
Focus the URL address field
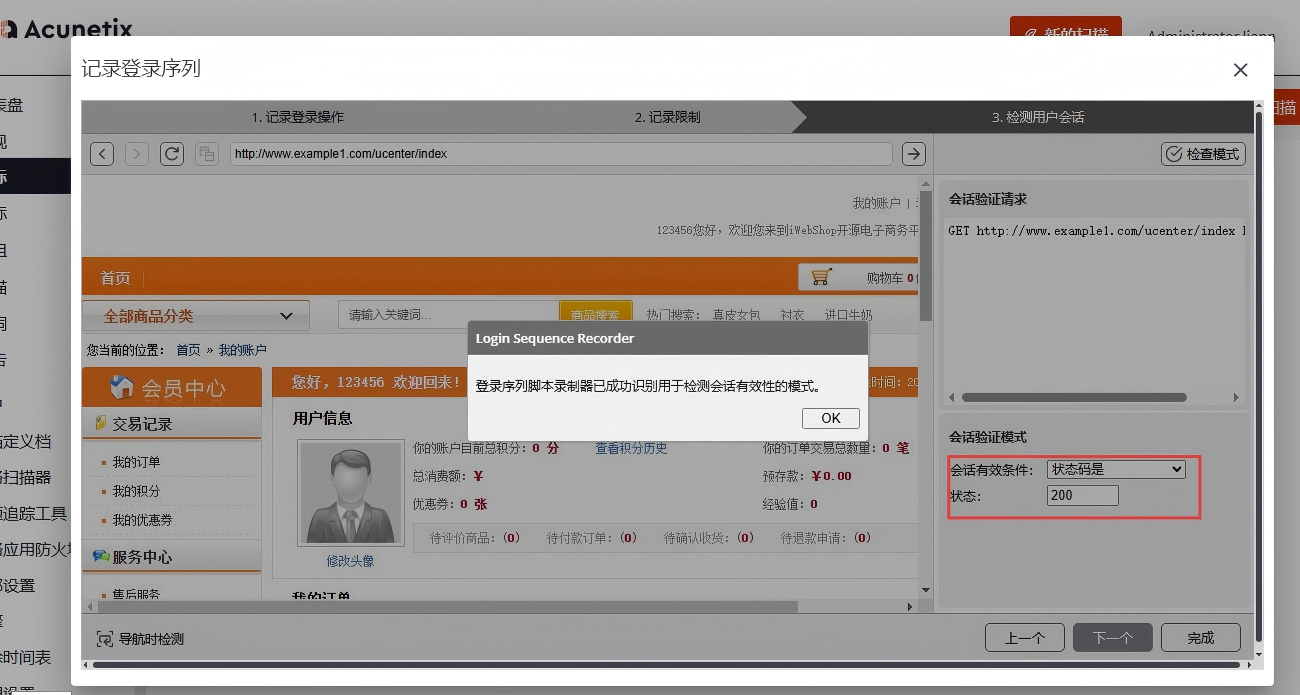pos(561,154)
